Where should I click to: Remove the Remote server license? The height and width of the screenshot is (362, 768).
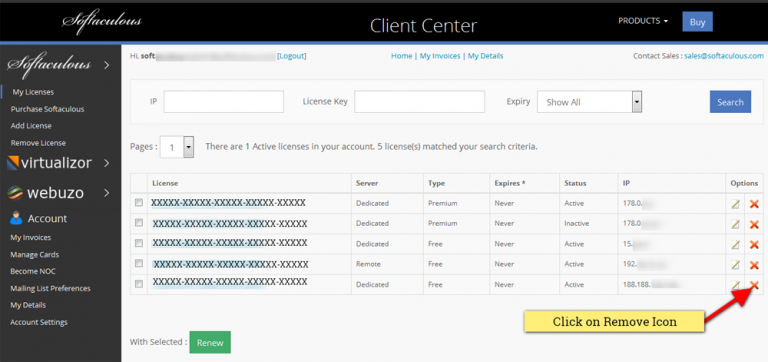(754, 265)
